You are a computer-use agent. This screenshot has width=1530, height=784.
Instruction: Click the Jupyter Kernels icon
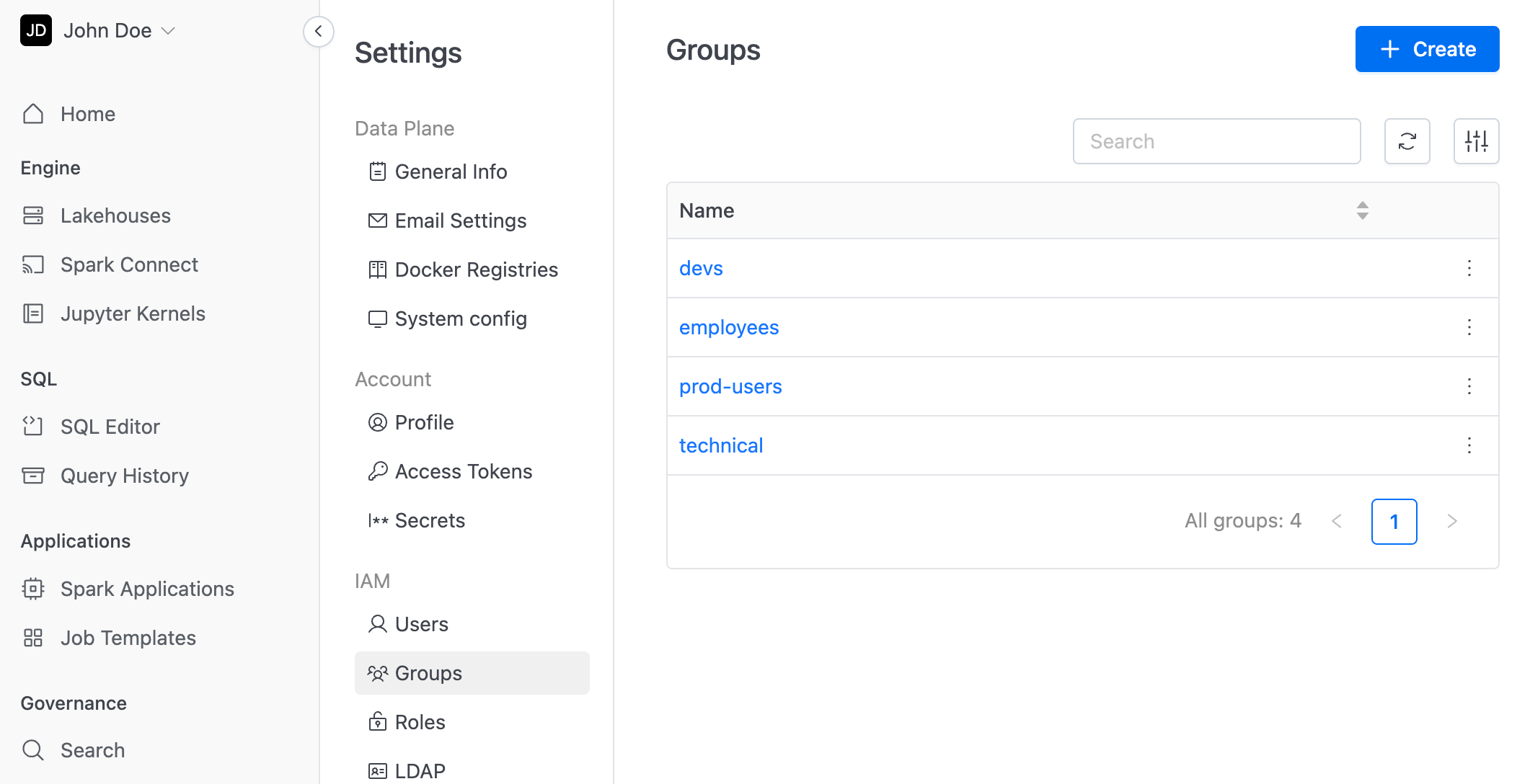33,313
